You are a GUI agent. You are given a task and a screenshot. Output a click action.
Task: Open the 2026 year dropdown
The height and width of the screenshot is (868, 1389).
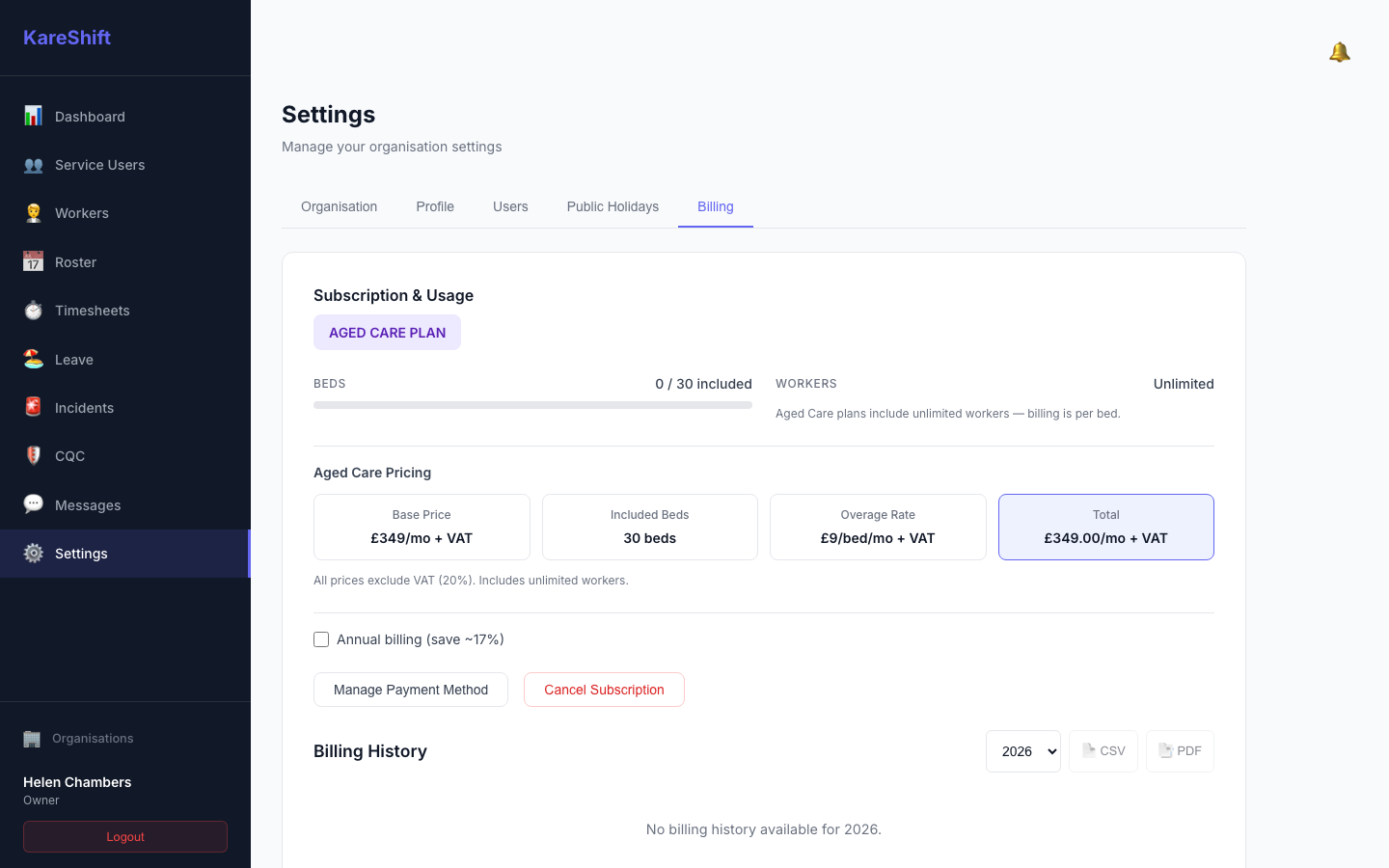1023,751
